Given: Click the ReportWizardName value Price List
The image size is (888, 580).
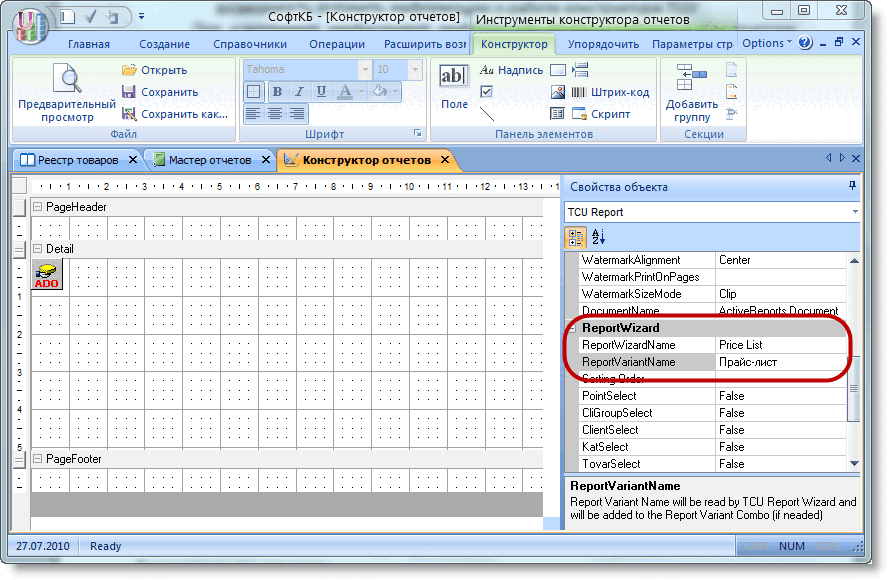Looking at the screenshot, I should (781, 345).
